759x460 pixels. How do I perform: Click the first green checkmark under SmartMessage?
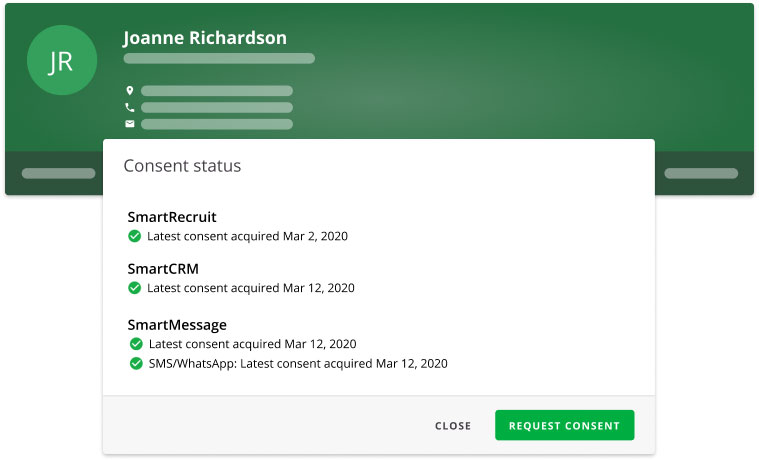coord(135,344)
